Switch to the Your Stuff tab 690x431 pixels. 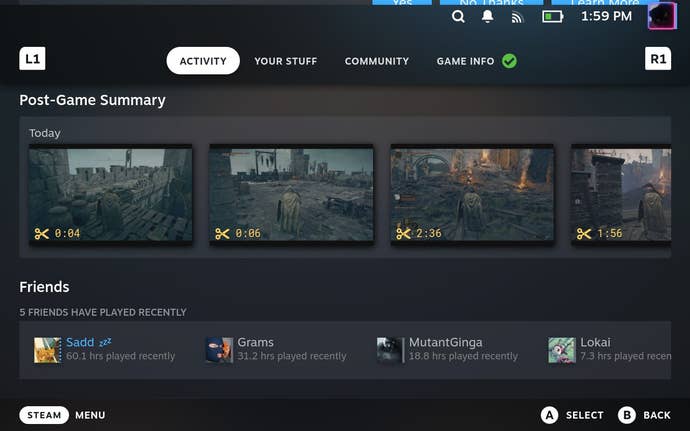[286, 61]
